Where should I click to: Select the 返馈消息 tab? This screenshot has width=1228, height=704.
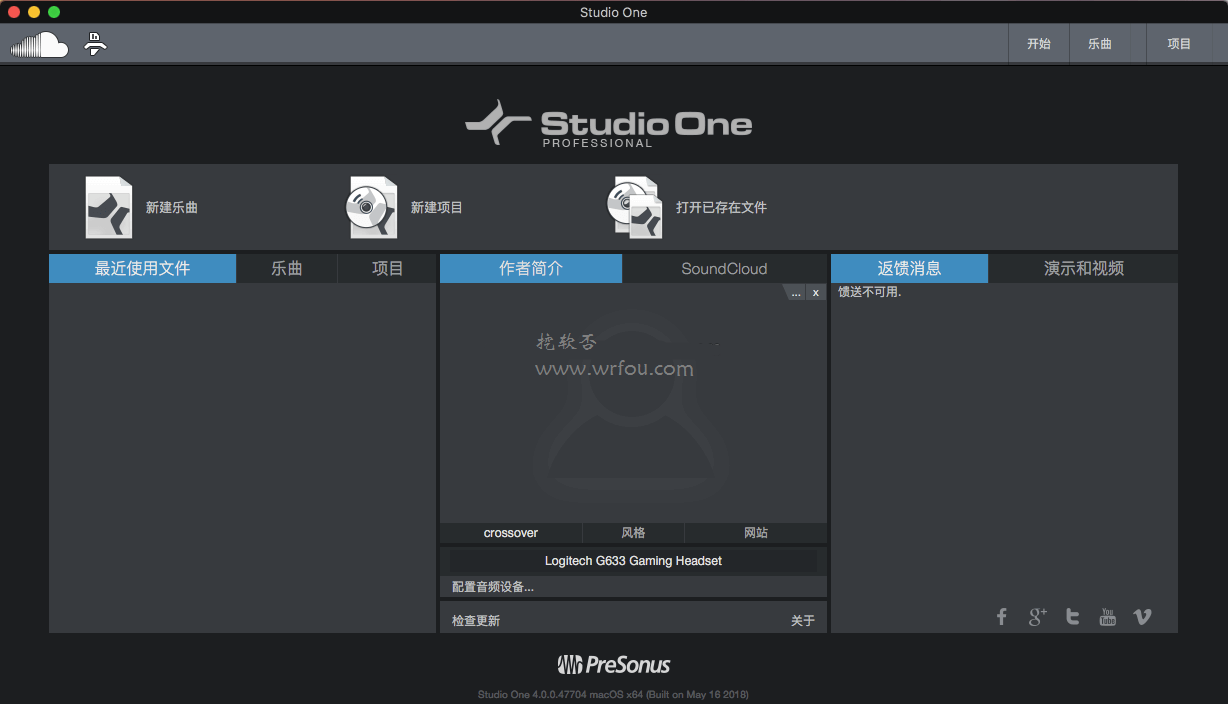909,268
